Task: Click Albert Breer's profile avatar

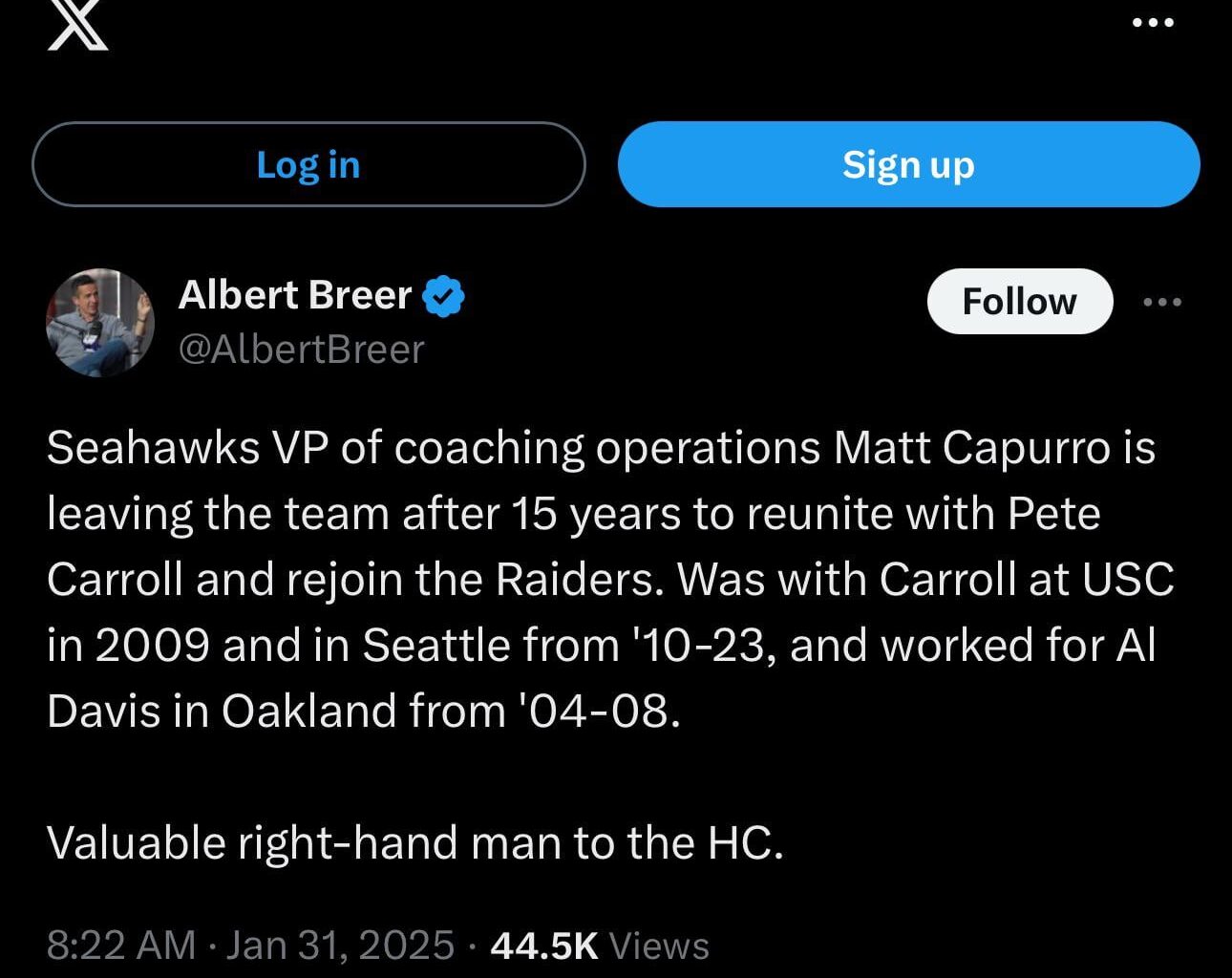Action: (100, 323)
